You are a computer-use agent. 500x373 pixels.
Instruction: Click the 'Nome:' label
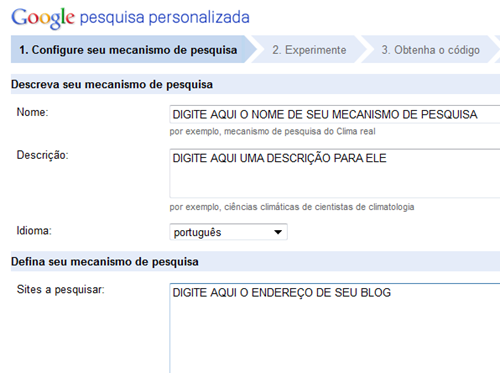click(x=32, y=112)
